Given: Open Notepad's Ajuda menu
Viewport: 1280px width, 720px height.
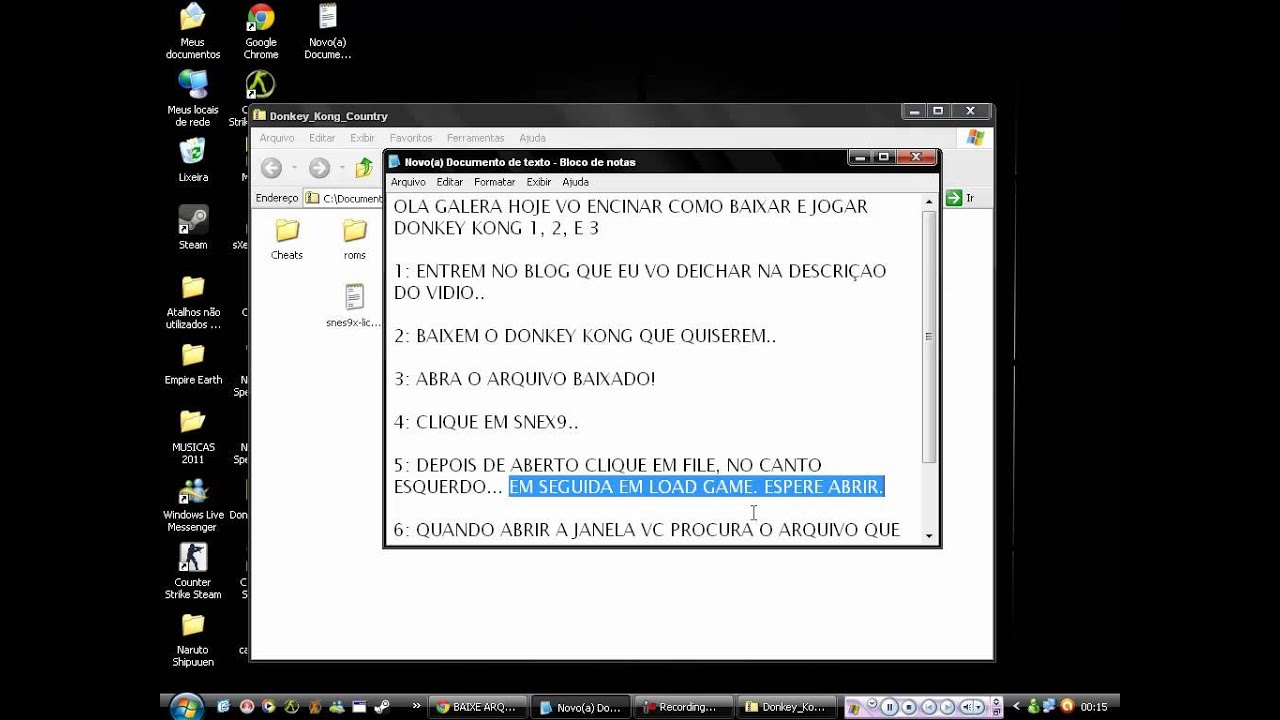Looking at the screenshot, I should [x=575, y=182].
